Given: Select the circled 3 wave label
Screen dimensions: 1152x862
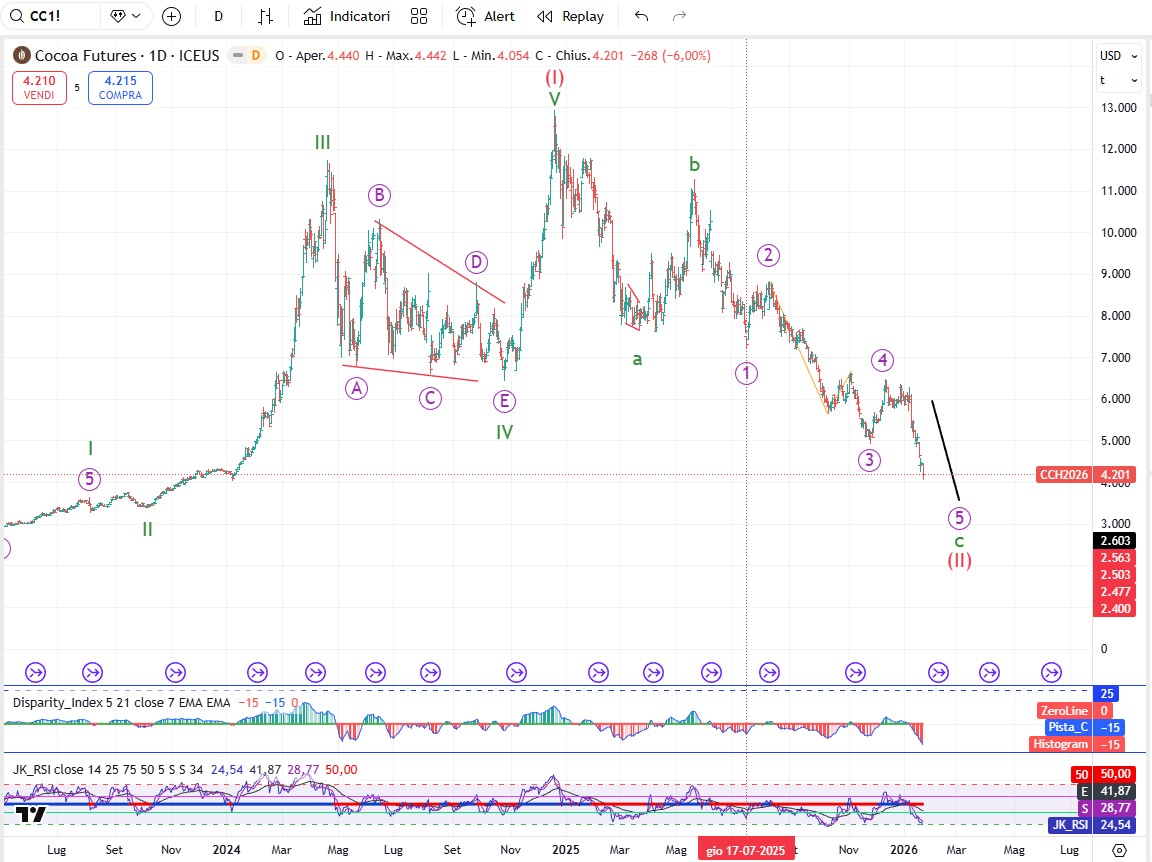Looking at the screenshot, I should tap(869, 460).
